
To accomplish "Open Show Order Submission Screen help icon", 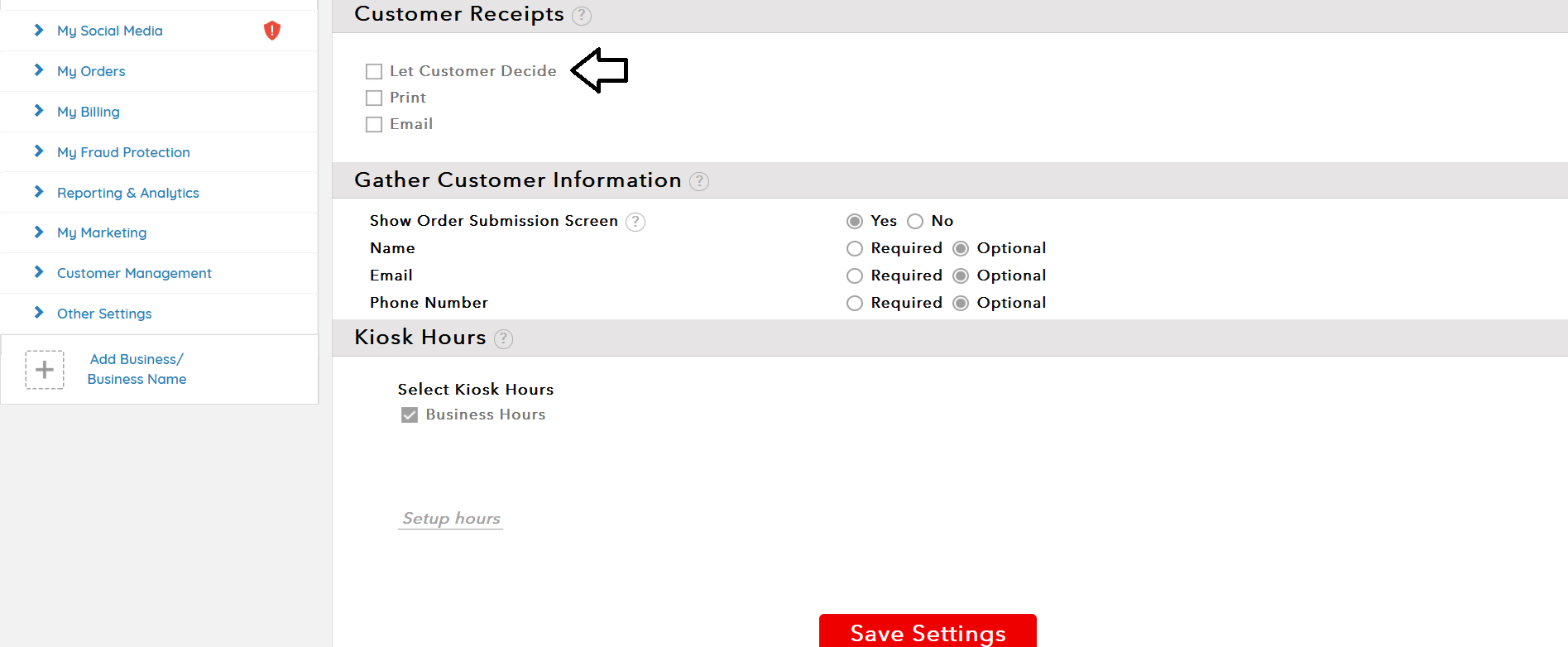I will (635, 222).
